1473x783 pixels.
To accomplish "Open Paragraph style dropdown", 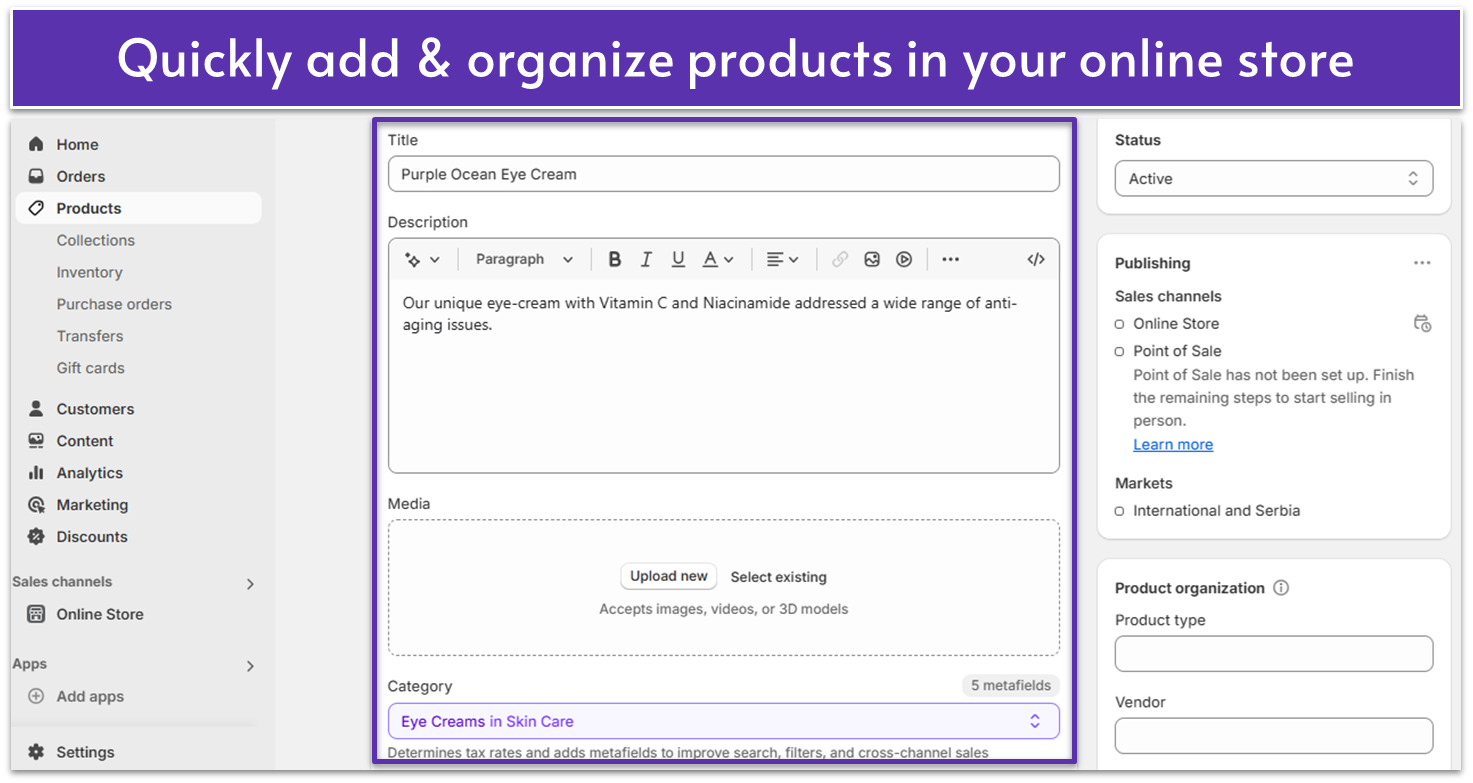I will [524, 259].
